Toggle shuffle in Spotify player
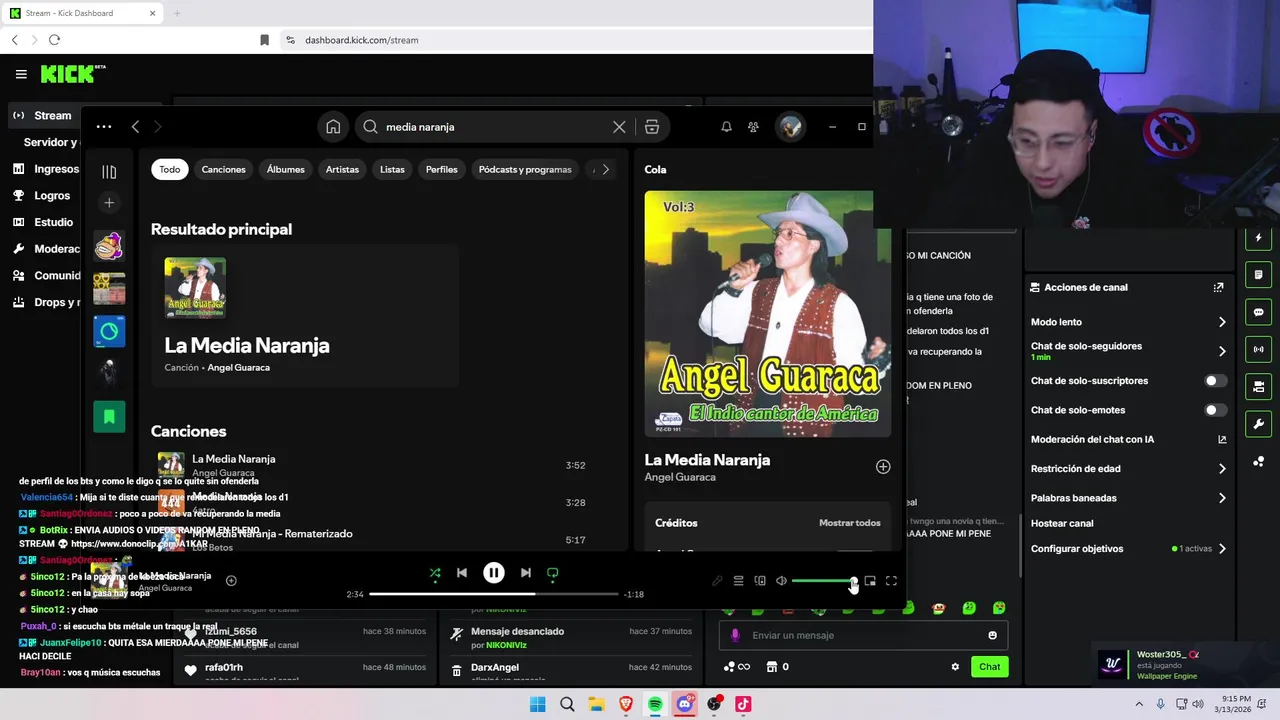The width and height of the screenshot is (1280, 720). (x=435, y=573)
